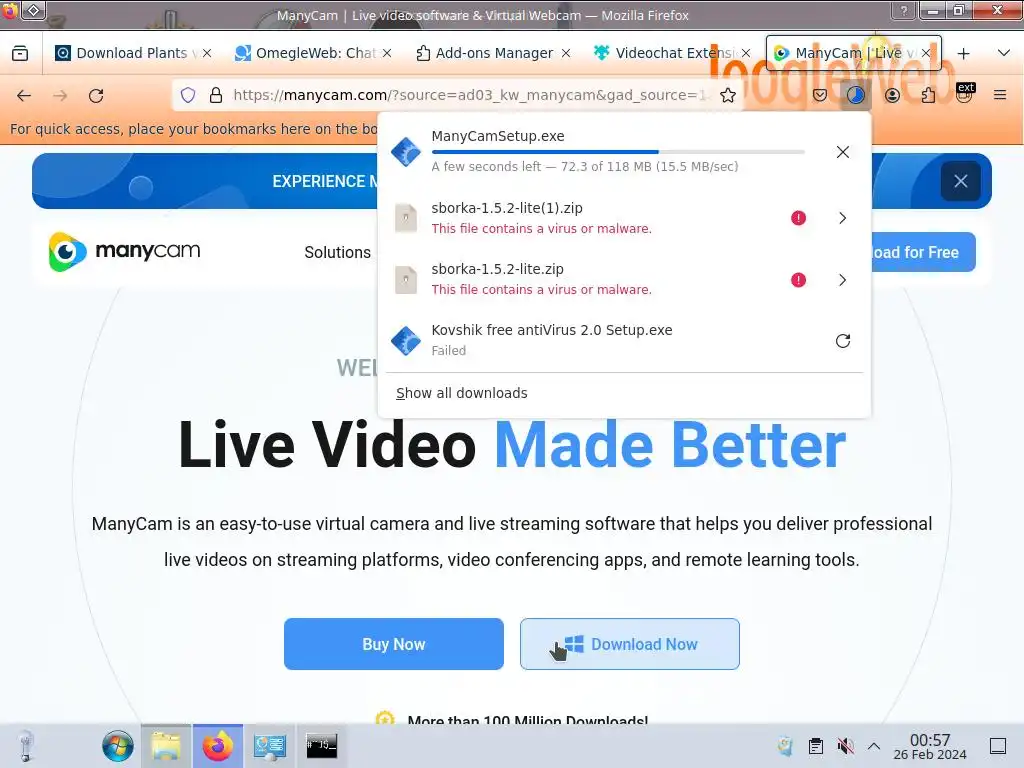The image size is (1024, 768).
Task: Go back to the previous page
Action: [x=24, y=96]
